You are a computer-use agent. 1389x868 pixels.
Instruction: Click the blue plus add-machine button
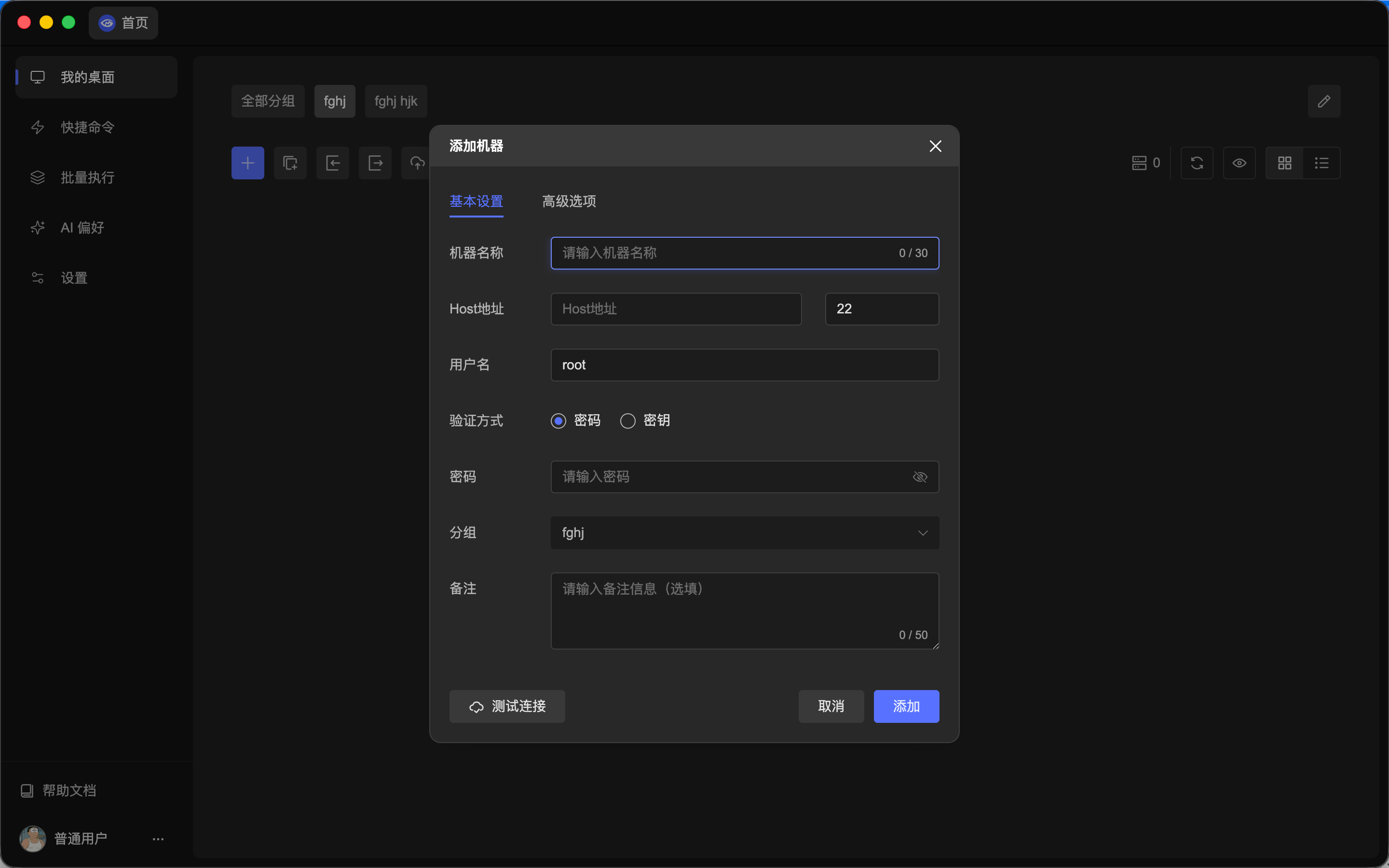[247, 163]
